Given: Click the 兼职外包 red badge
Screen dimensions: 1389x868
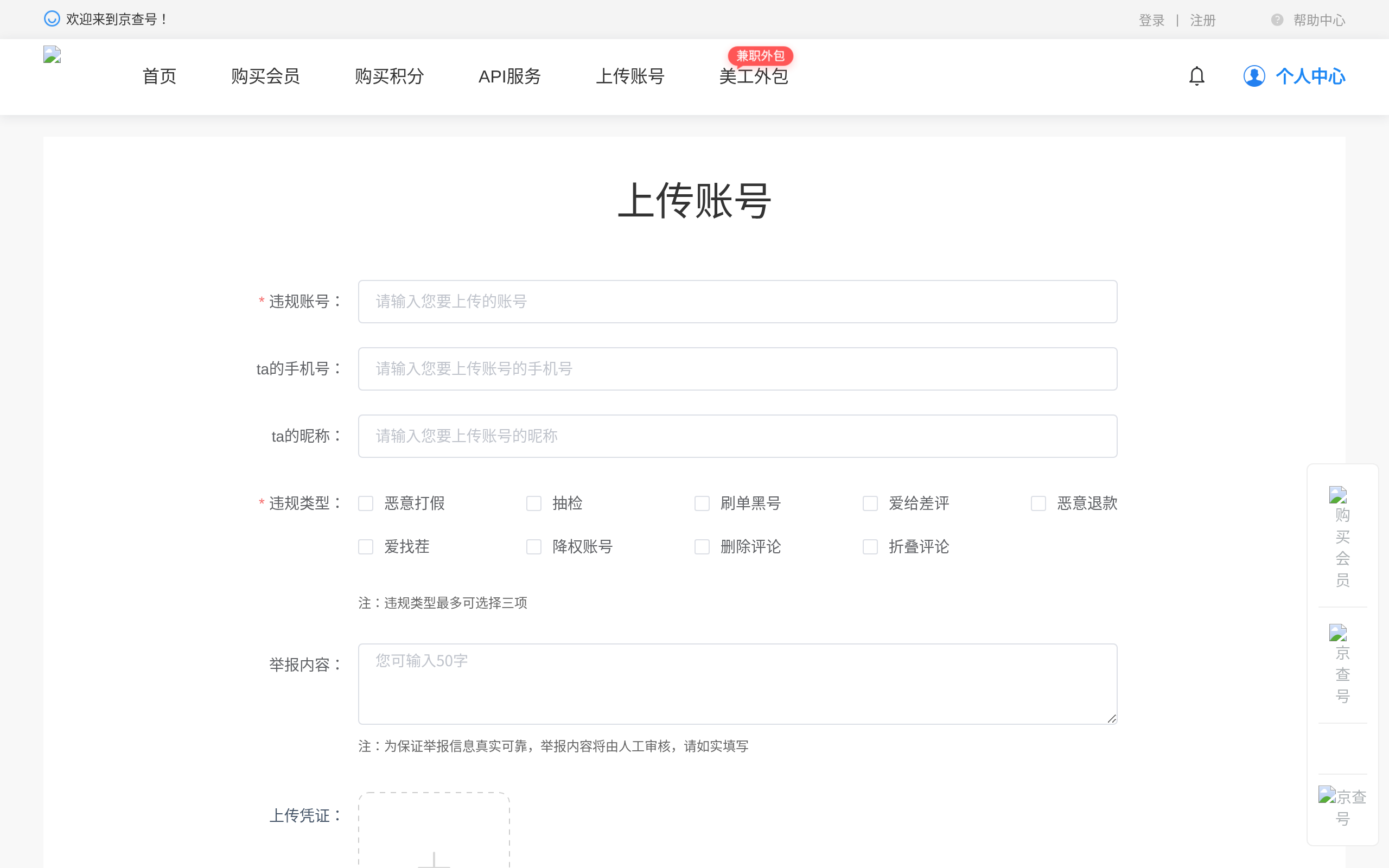Looking at the screenshot, I should pyautogui.click(x=761, y=56).
